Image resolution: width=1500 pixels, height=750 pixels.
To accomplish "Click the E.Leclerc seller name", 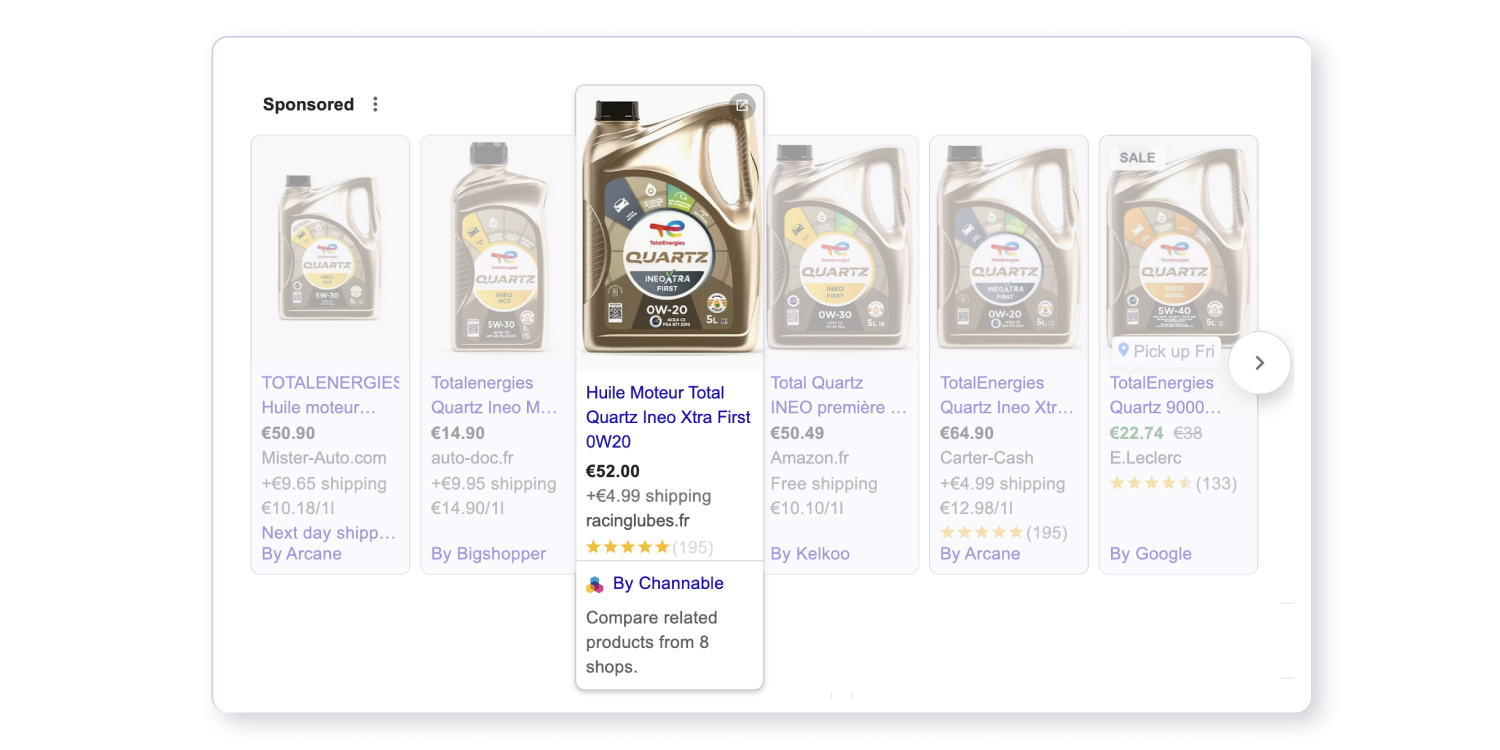I will click(x=1146, y=458).
